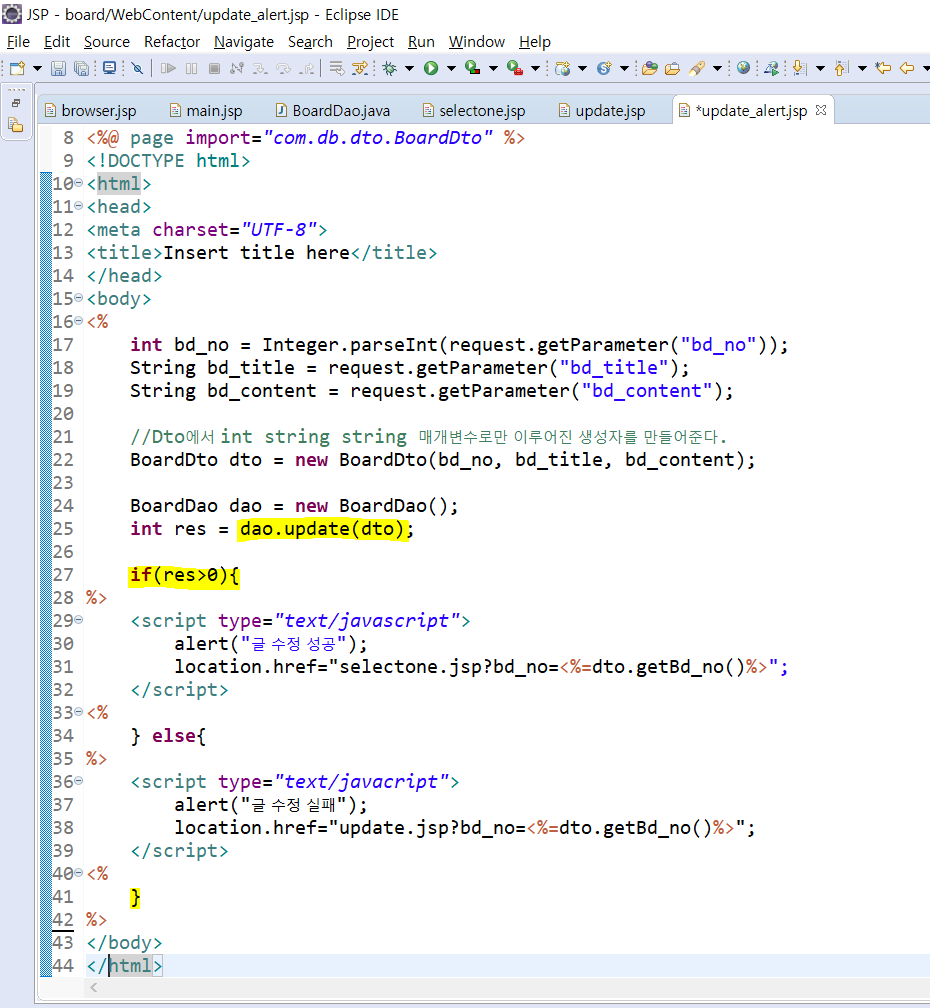
Task: Collapse the scriptlet fold on line 40
Action: 78,873
